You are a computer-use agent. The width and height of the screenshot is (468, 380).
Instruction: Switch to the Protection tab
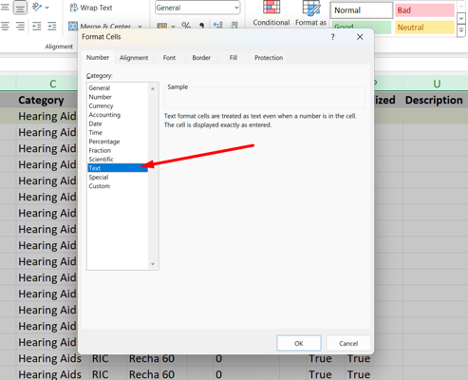tap(269, 58)
